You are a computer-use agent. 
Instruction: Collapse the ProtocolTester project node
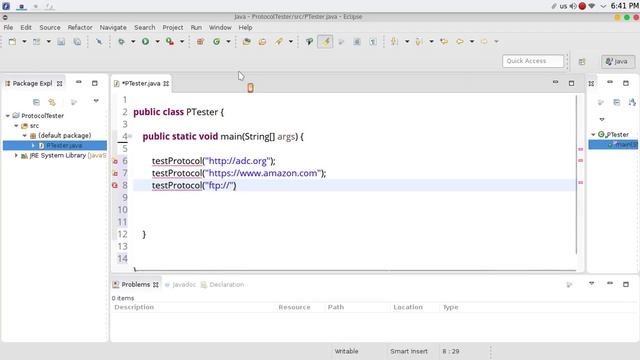coord(8,116)
